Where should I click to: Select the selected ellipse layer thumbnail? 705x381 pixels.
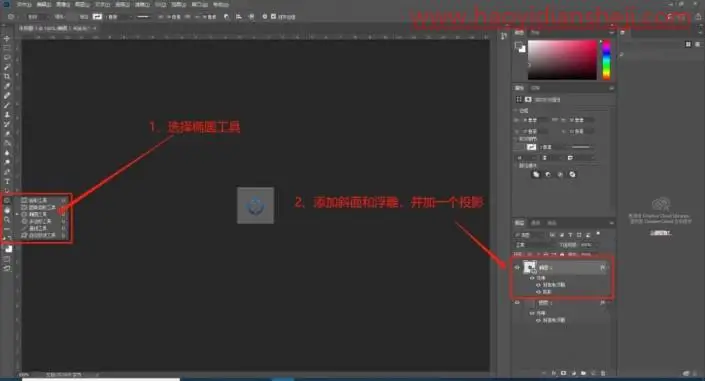(x=529, y=267)
